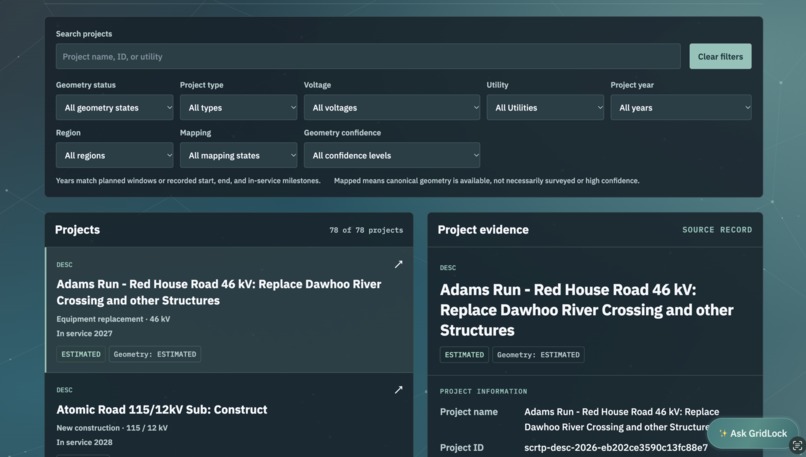806x457 pixels.
Task: Click ESTIMATED badge in Project evidence panel
Action: tap(464, 355)
